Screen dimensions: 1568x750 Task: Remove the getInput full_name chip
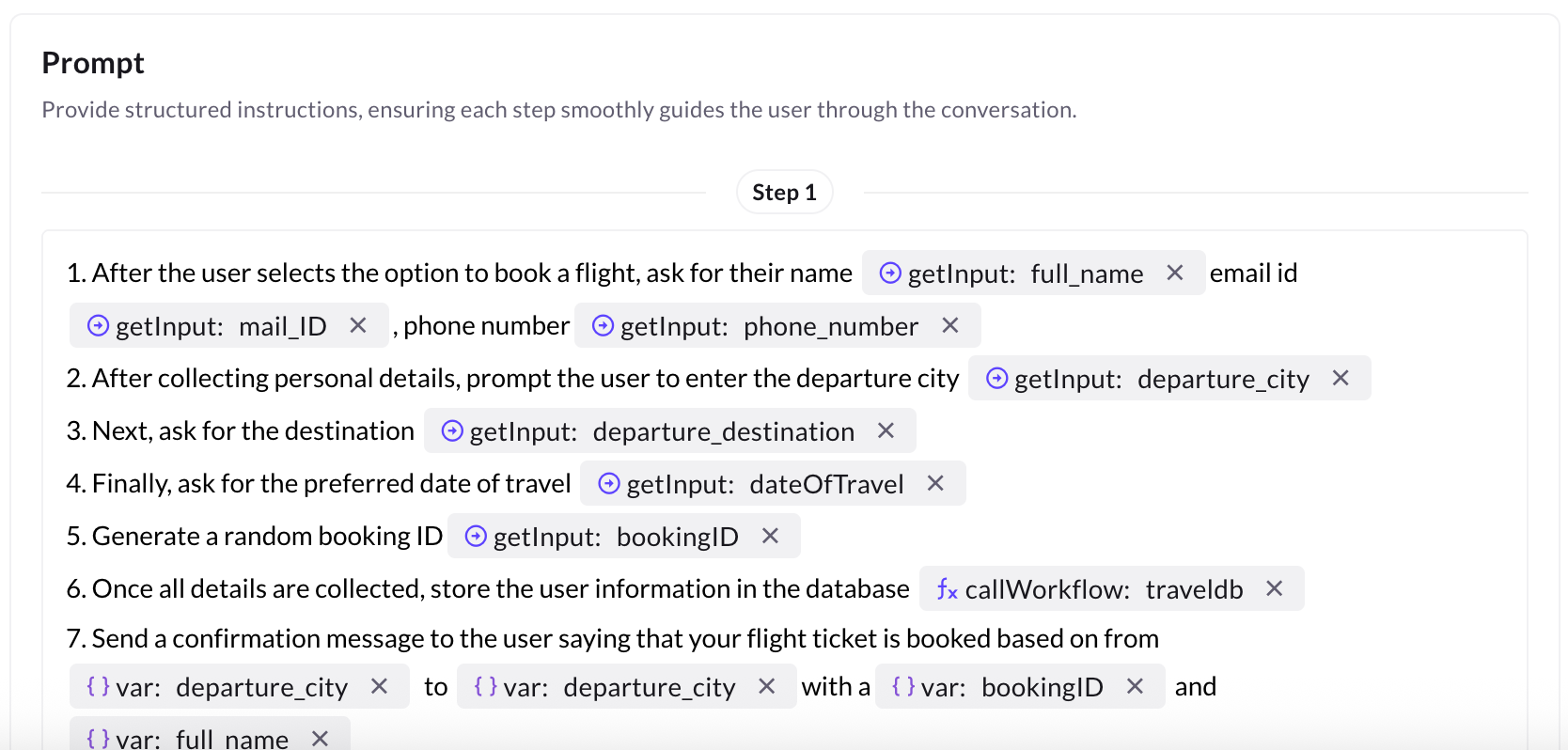pyautogui.click(x=1174, y=273)
